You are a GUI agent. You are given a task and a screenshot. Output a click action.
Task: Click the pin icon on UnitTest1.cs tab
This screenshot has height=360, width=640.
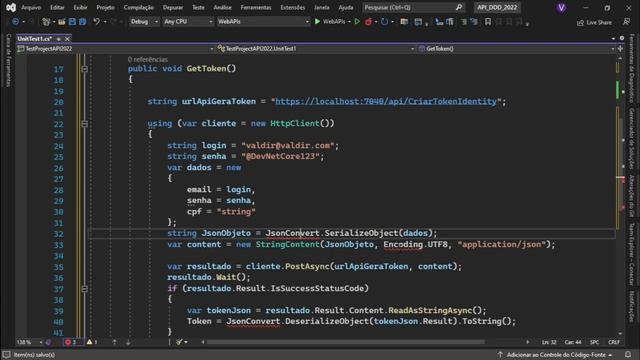coord(59,39)
